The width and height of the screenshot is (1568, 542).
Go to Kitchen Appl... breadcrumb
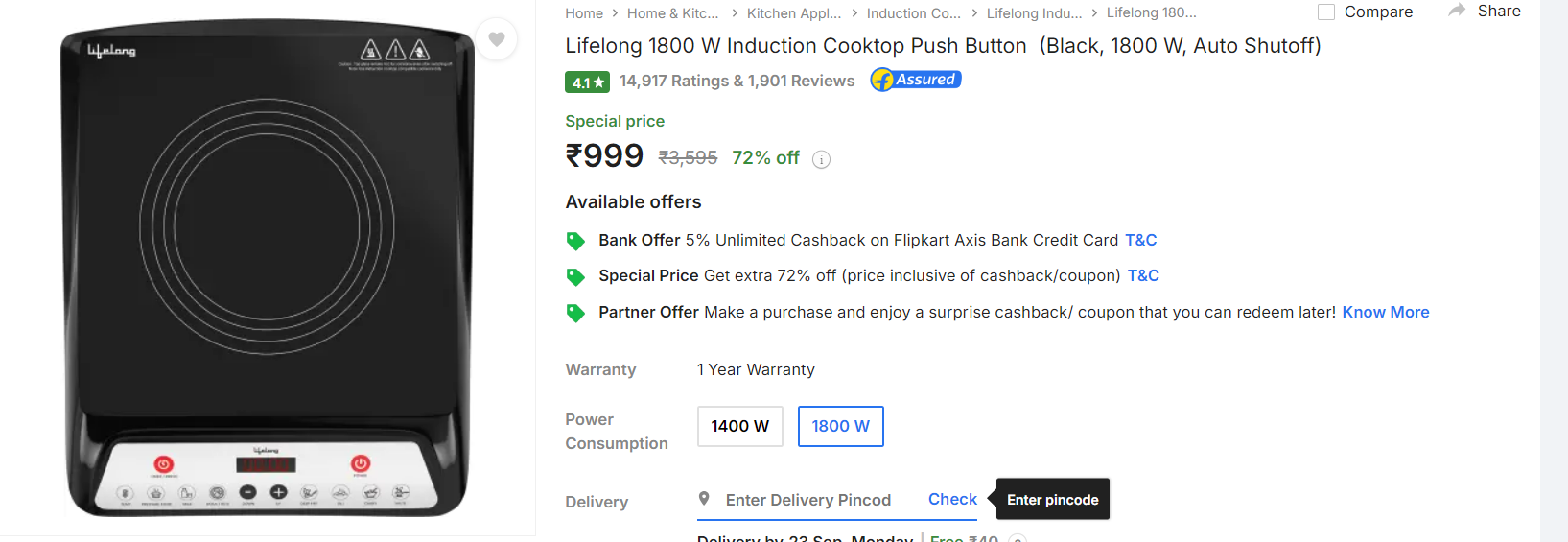pos(794,13)
